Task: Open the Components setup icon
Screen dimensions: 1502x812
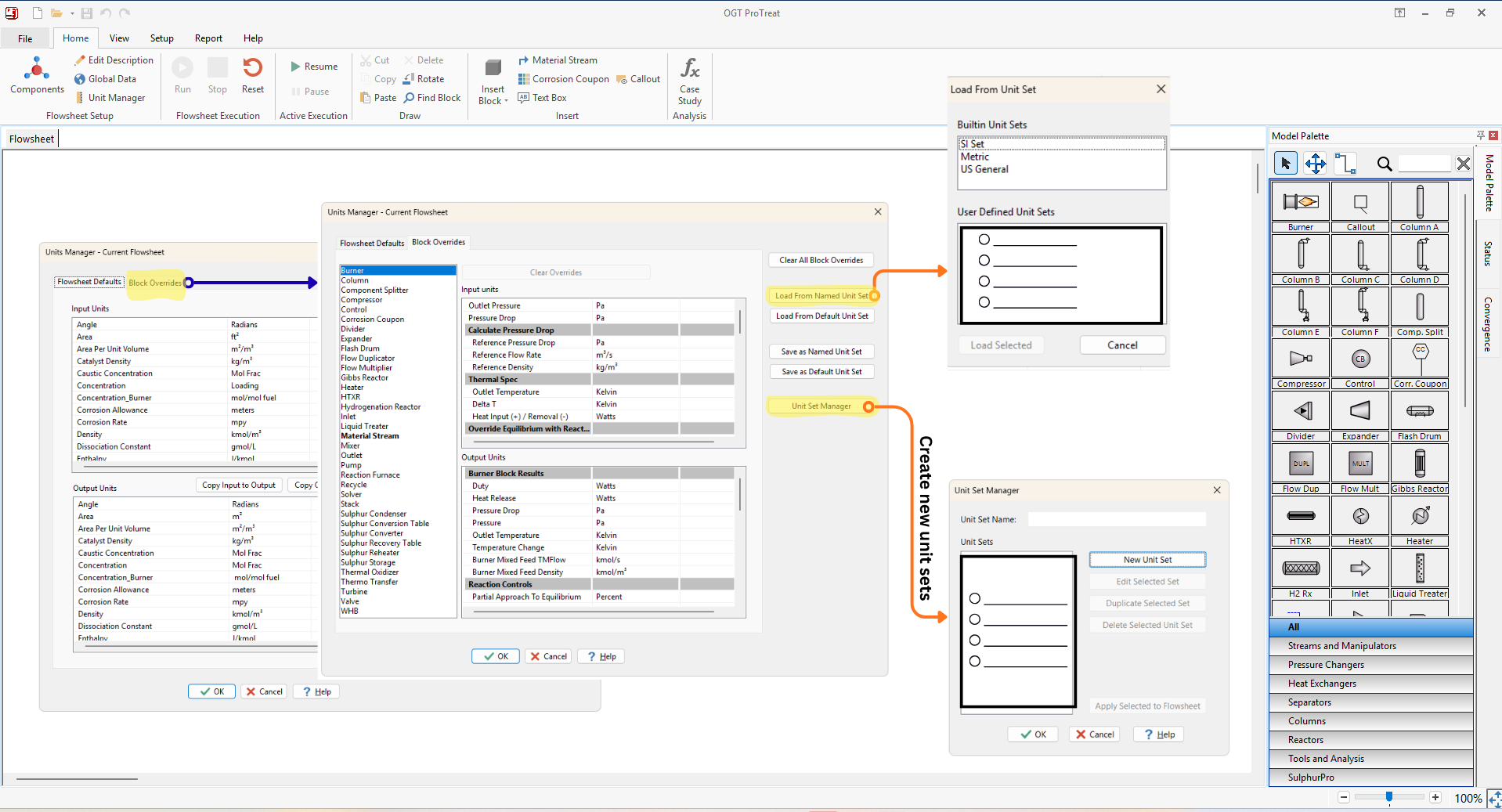Action: [x=37, y=76]
